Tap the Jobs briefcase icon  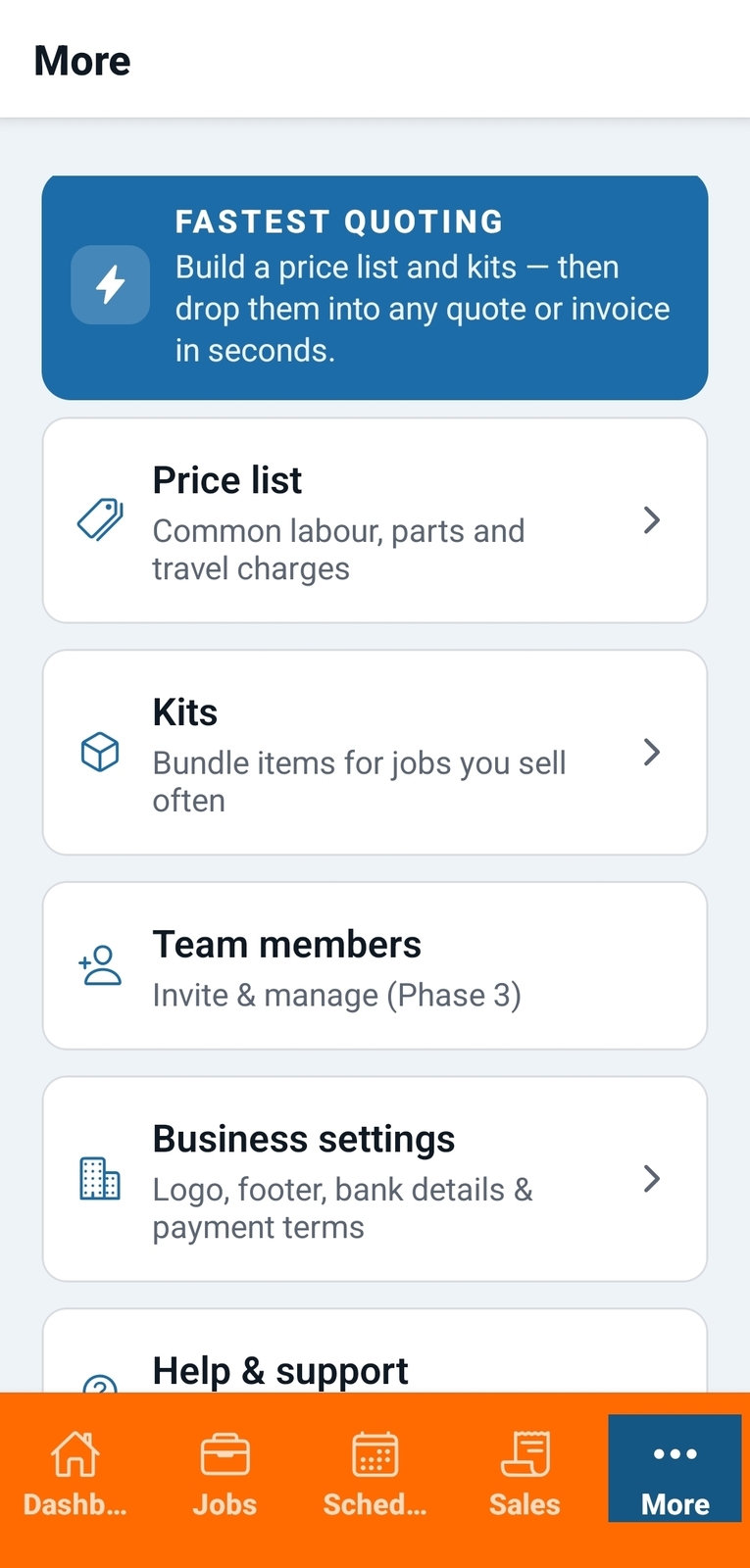[225, 1454]
